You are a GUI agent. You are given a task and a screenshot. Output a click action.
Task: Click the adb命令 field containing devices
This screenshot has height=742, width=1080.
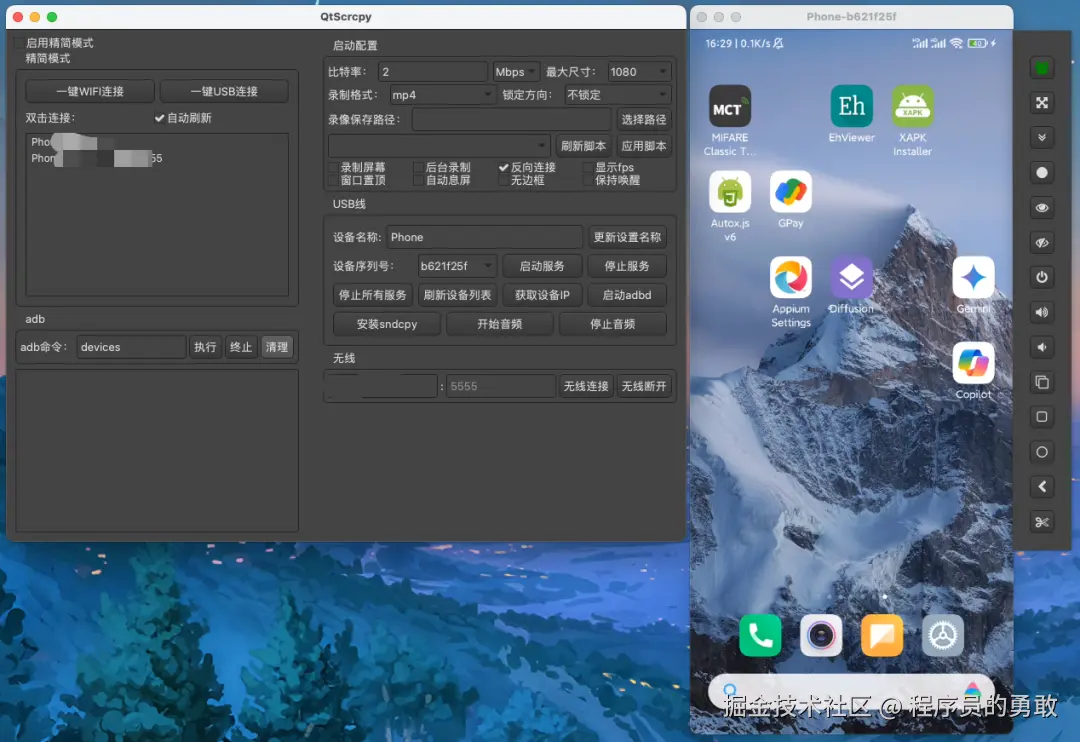(x=131, y=347)
